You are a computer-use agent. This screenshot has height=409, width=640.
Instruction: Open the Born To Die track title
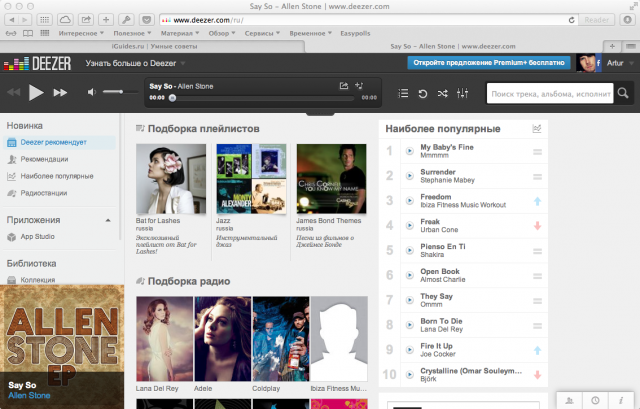click(441, 321)
